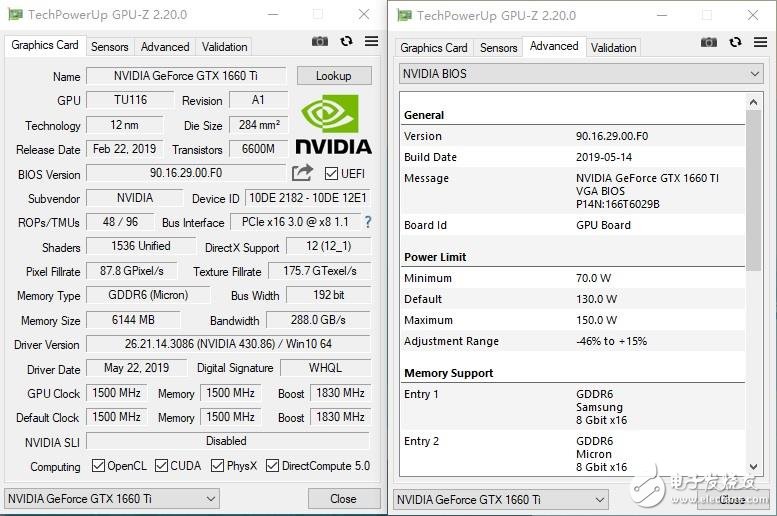The image size is (777, 516).
Task: Switch to Validation tab in left window
Action: tap(224, 47)
